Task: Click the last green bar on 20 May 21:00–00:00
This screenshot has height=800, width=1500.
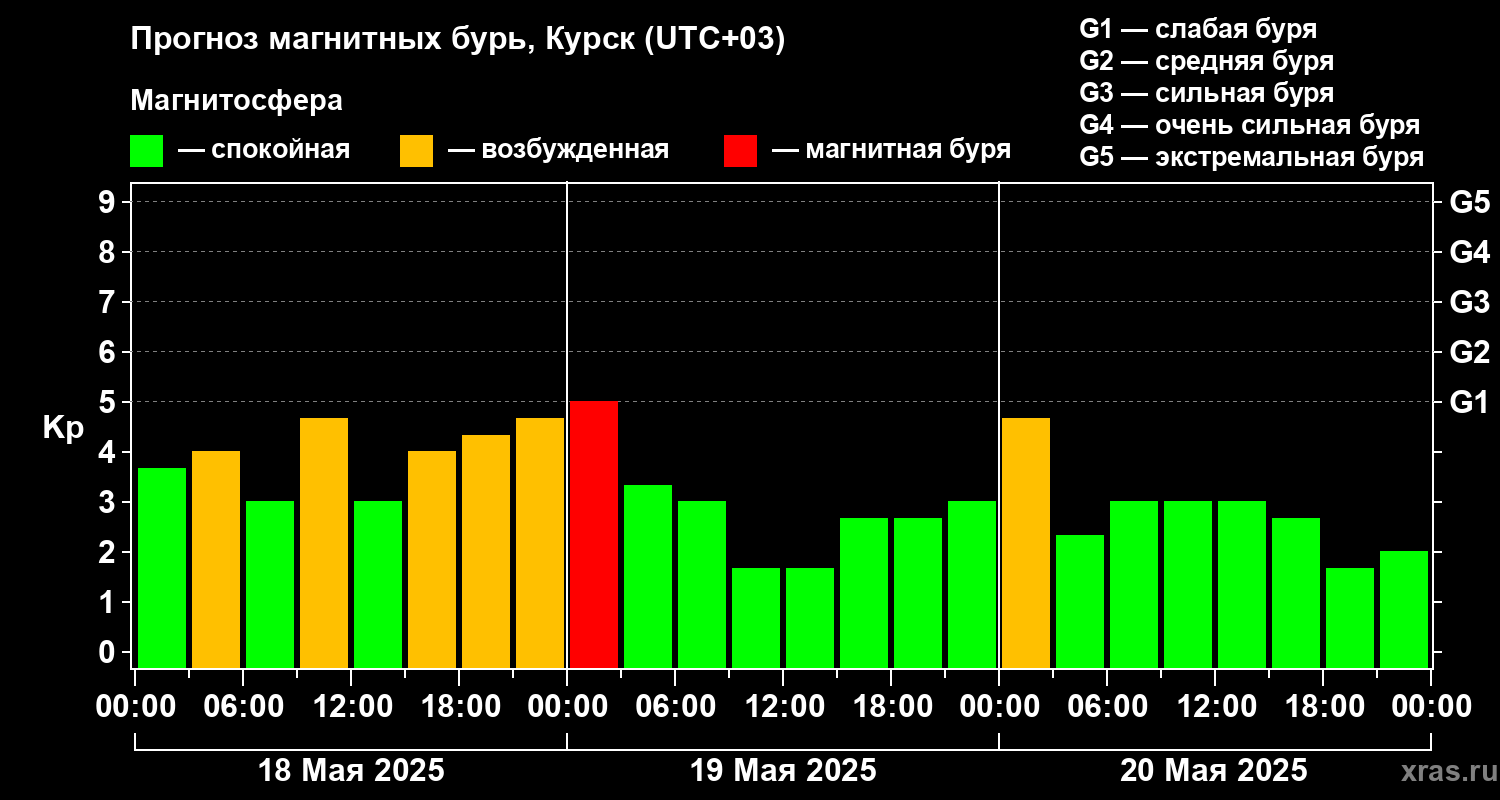Action: [1404, 610]
